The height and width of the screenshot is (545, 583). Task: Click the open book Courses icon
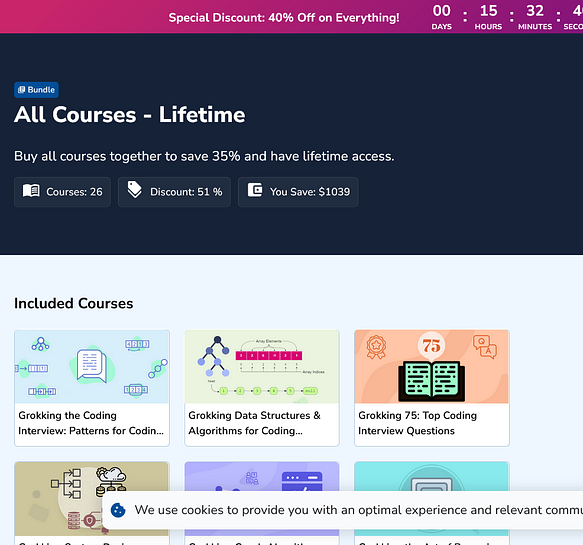click(31, 191)
